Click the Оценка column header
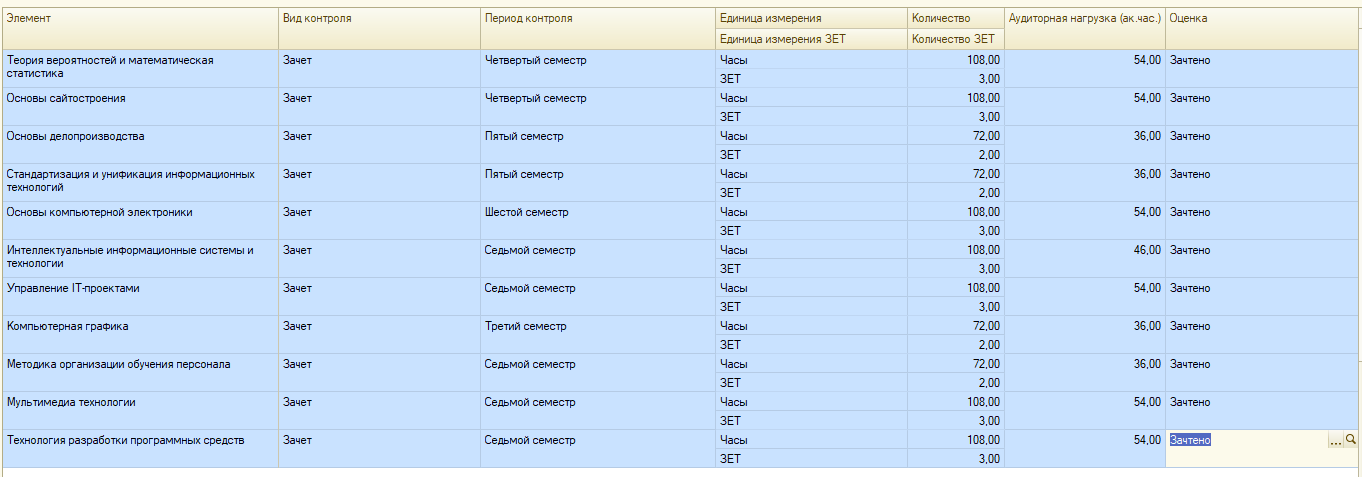Viewport: 1362px width, 477px height. [1262, 19]
